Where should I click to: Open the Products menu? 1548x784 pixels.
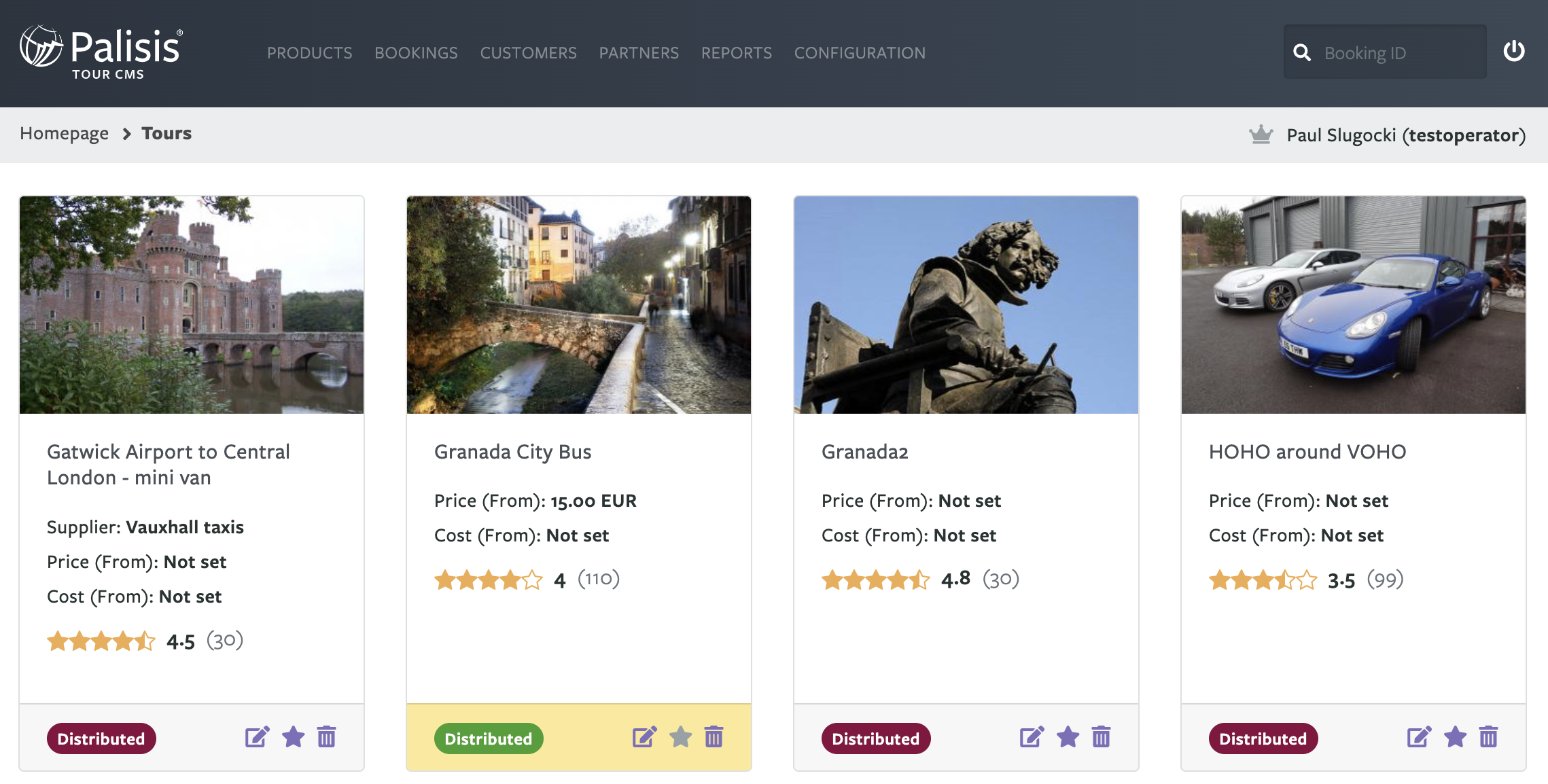click(309, 53)
